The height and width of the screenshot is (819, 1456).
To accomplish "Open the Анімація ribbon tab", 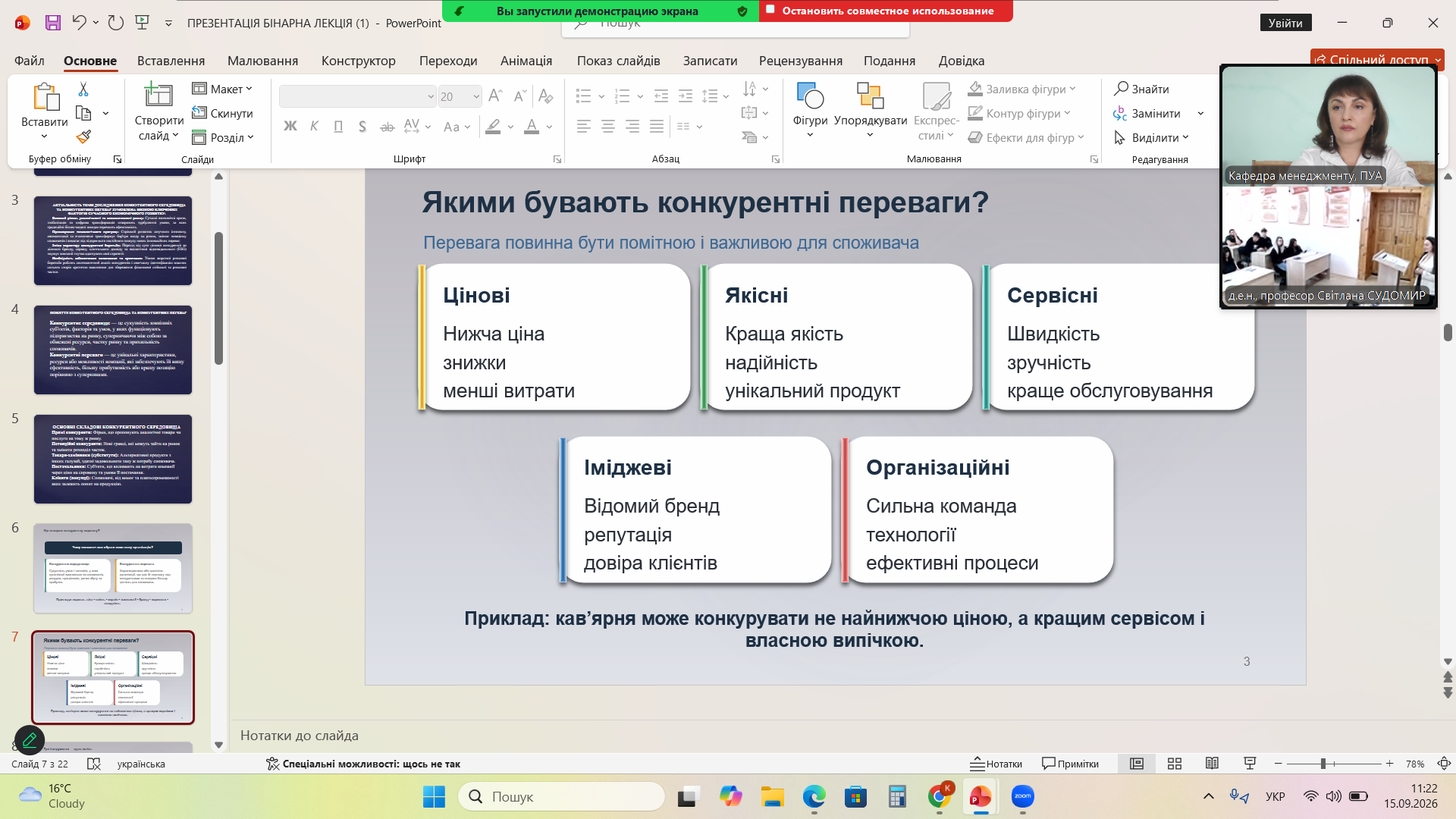I will point(526,61).
